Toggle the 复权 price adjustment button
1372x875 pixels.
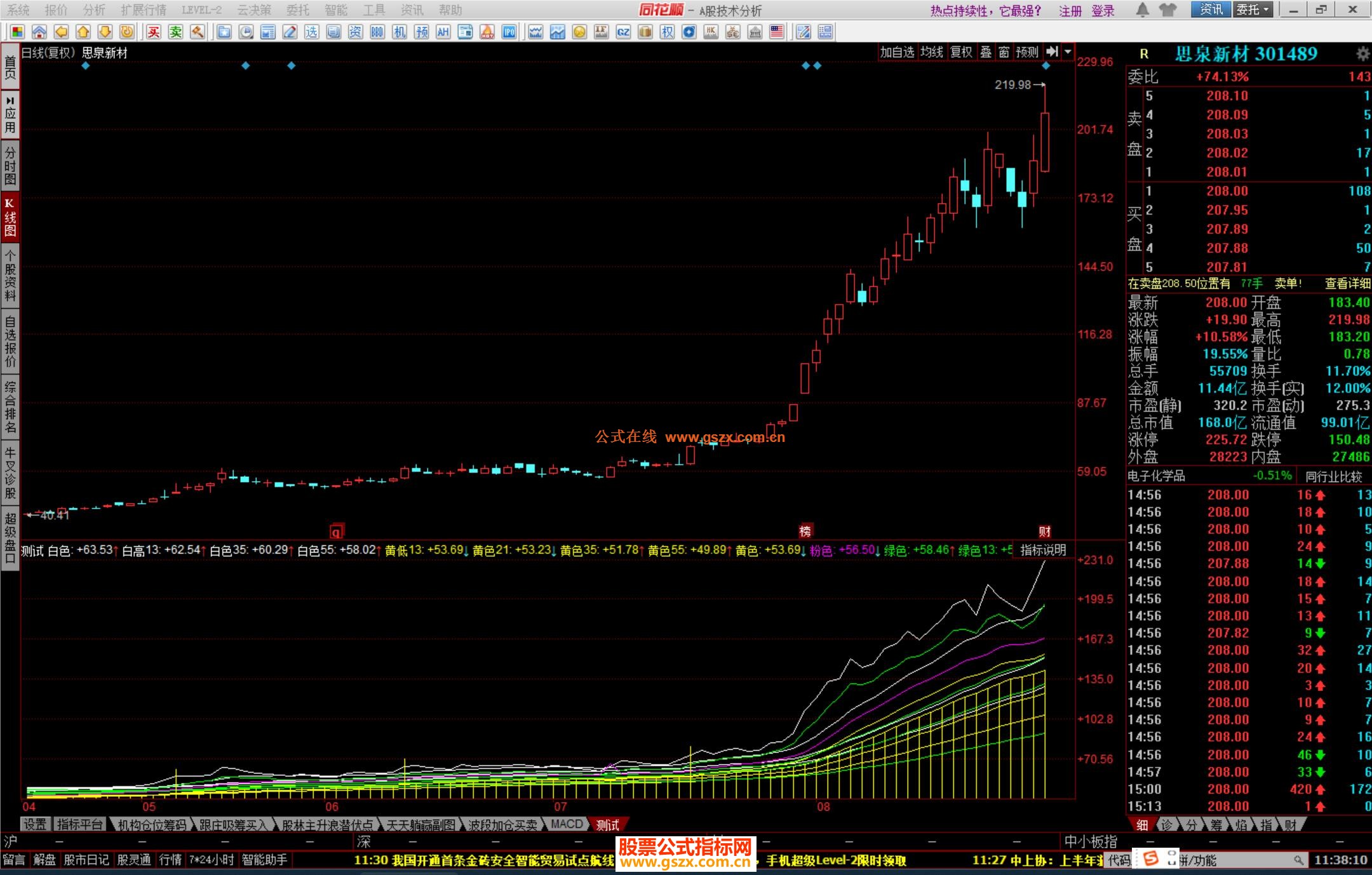coord(960,52)
